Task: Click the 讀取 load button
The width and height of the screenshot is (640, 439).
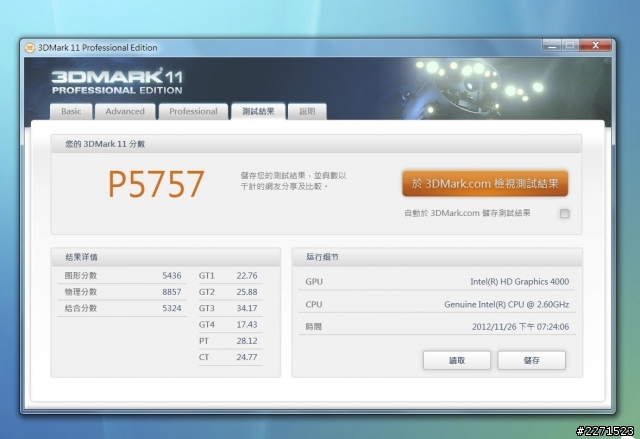Action: click(x=457, y=360)
